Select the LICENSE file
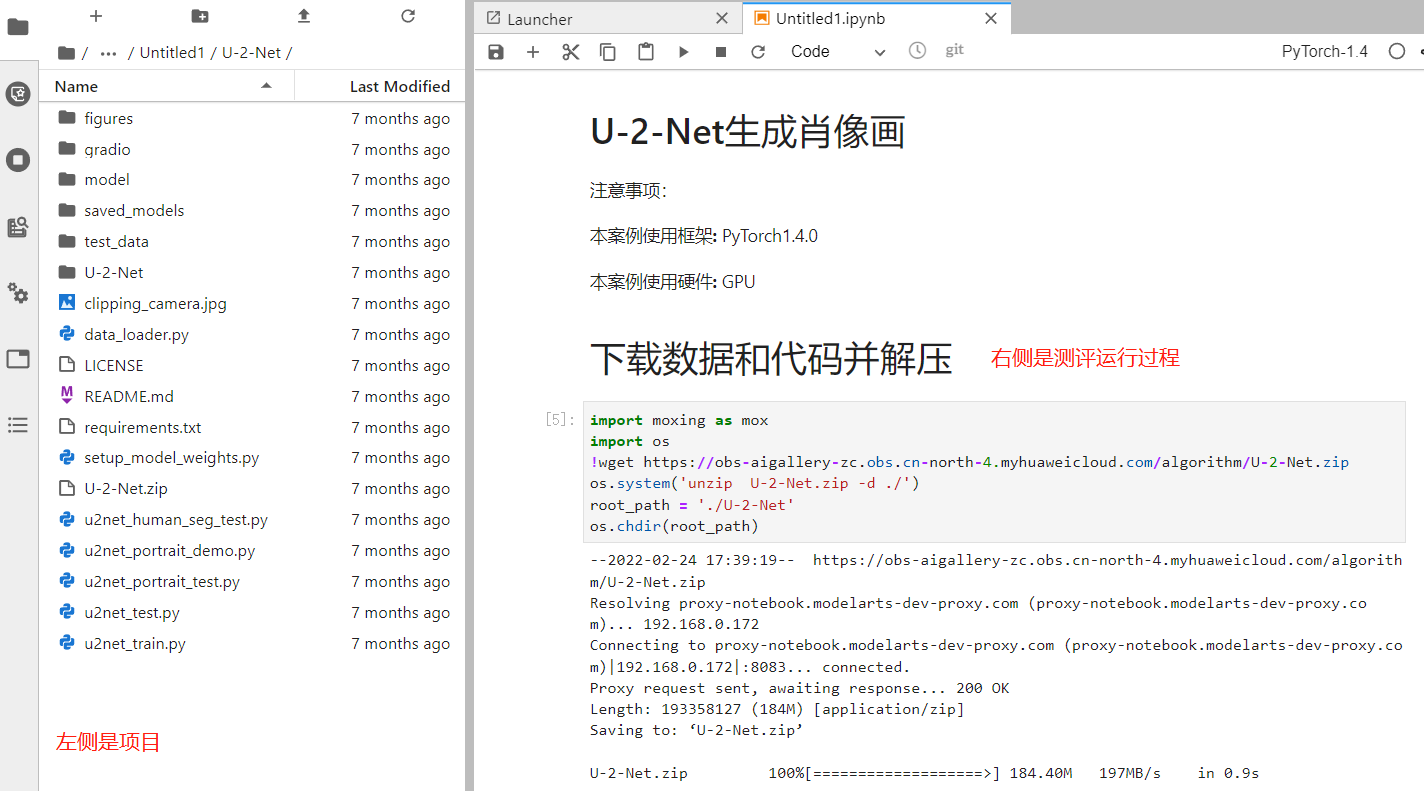The image size is (1424, 791). 254,366
